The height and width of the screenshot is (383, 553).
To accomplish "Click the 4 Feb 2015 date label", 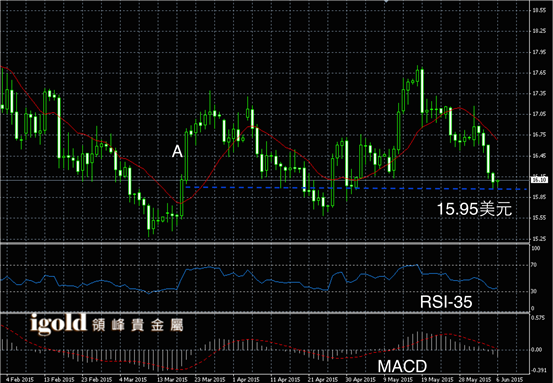I will (20, 379).
